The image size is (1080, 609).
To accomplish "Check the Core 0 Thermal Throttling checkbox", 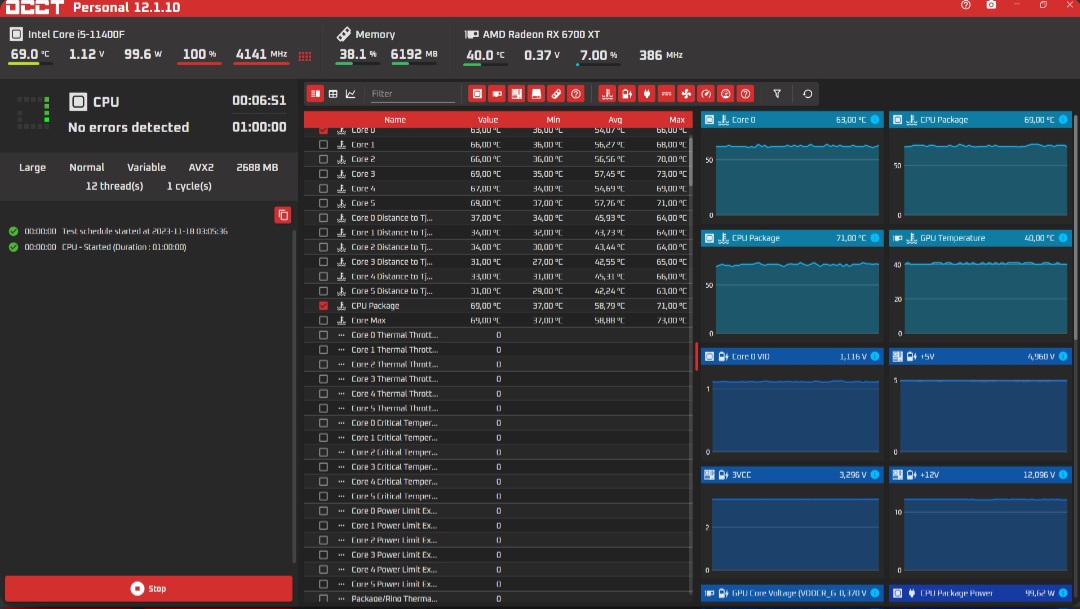I will pos(323,336).
